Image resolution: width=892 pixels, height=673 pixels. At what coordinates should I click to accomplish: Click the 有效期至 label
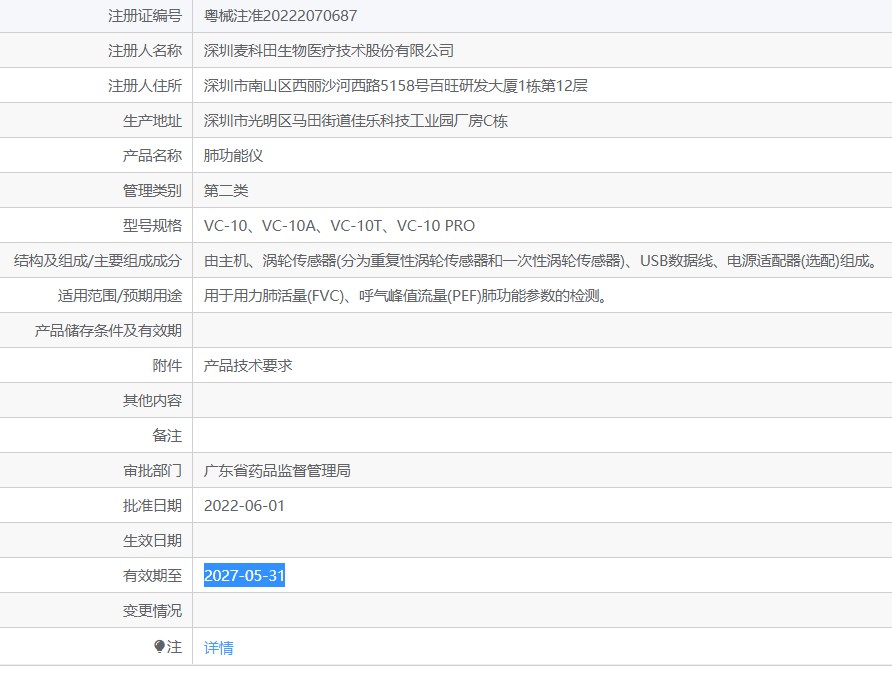point(152,576)
